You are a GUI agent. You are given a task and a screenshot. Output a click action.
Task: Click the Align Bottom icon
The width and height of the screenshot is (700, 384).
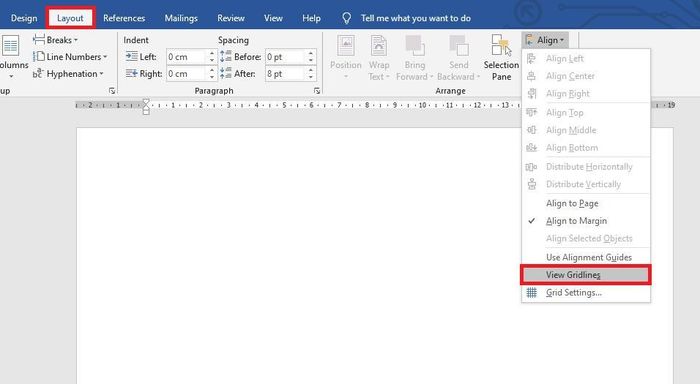531,147
